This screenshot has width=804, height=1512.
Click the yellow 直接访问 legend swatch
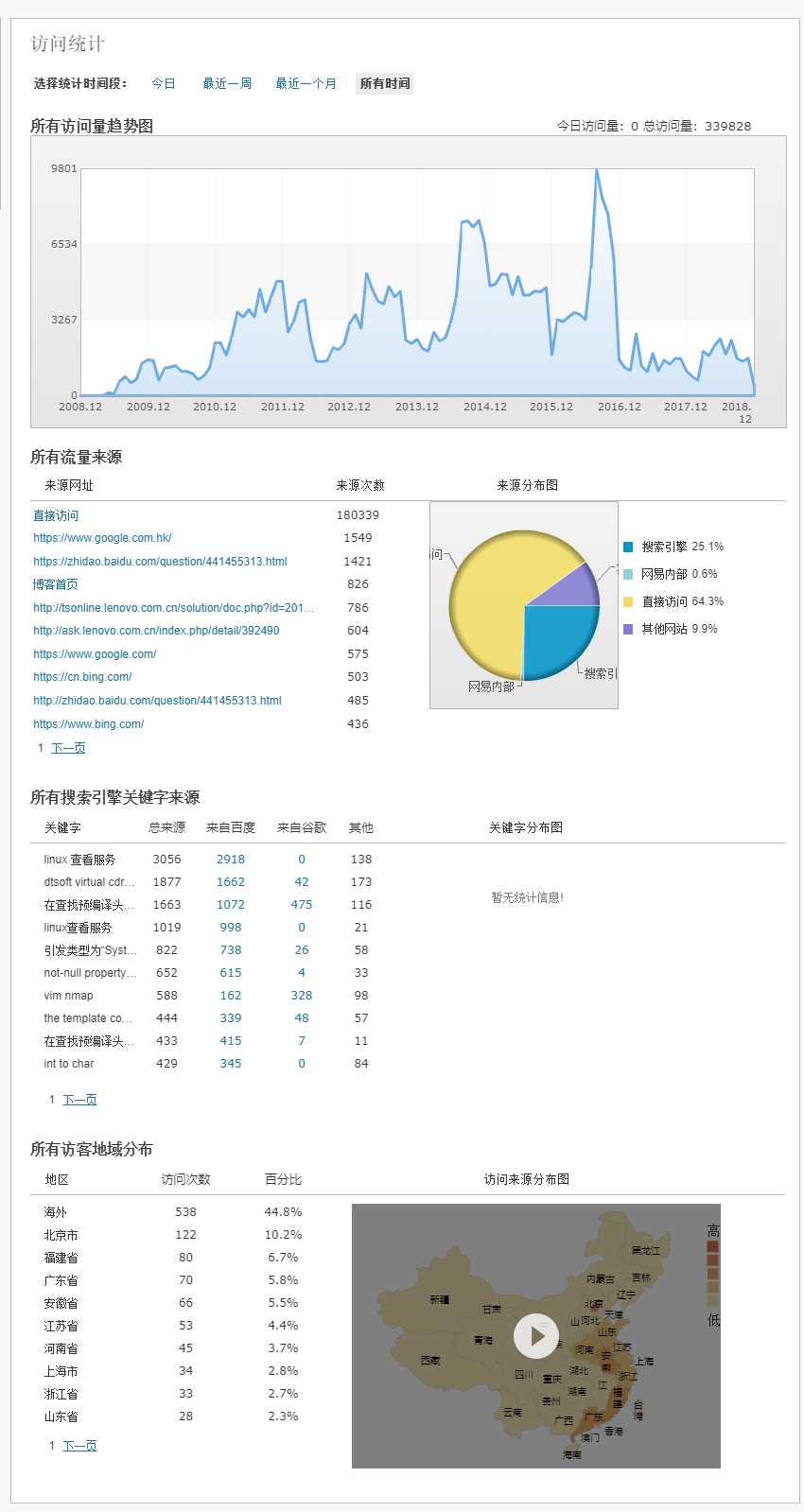(x=628, y=601)
